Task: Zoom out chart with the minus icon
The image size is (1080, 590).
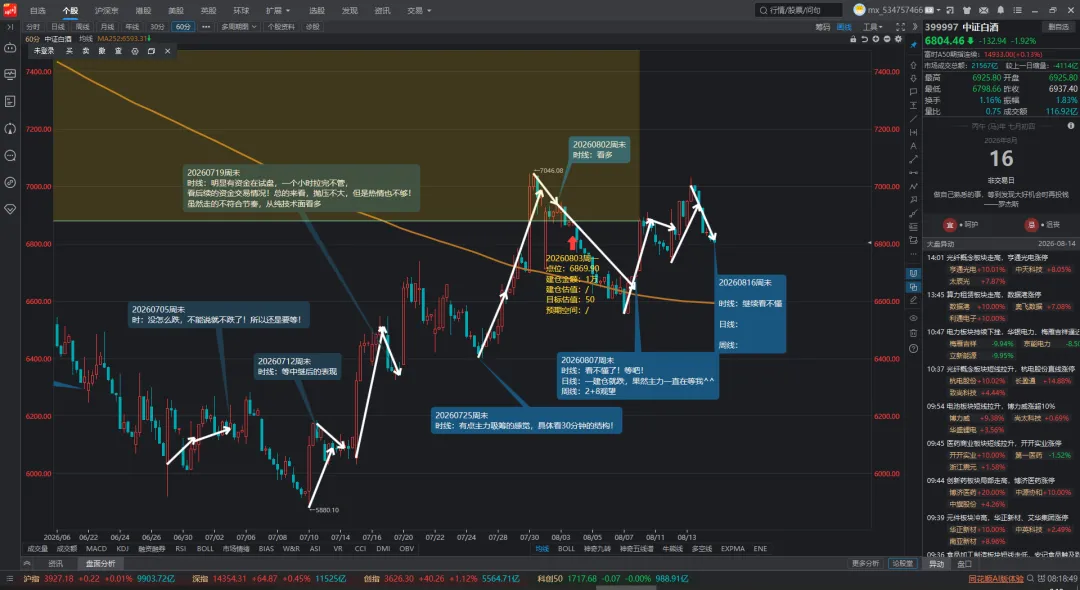Action: (887, 39)
